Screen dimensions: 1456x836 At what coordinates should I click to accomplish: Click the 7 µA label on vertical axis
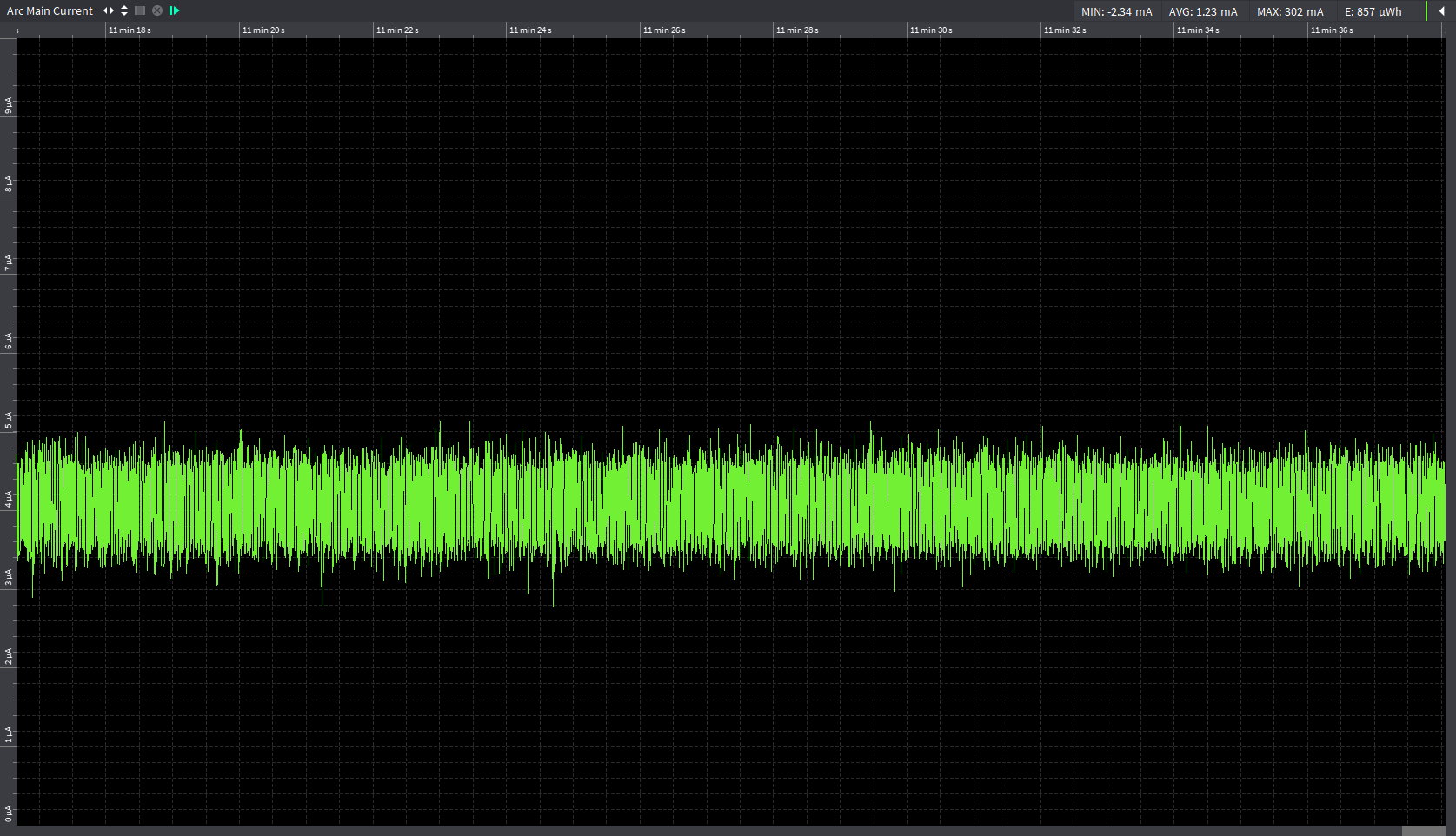(9, 262)
